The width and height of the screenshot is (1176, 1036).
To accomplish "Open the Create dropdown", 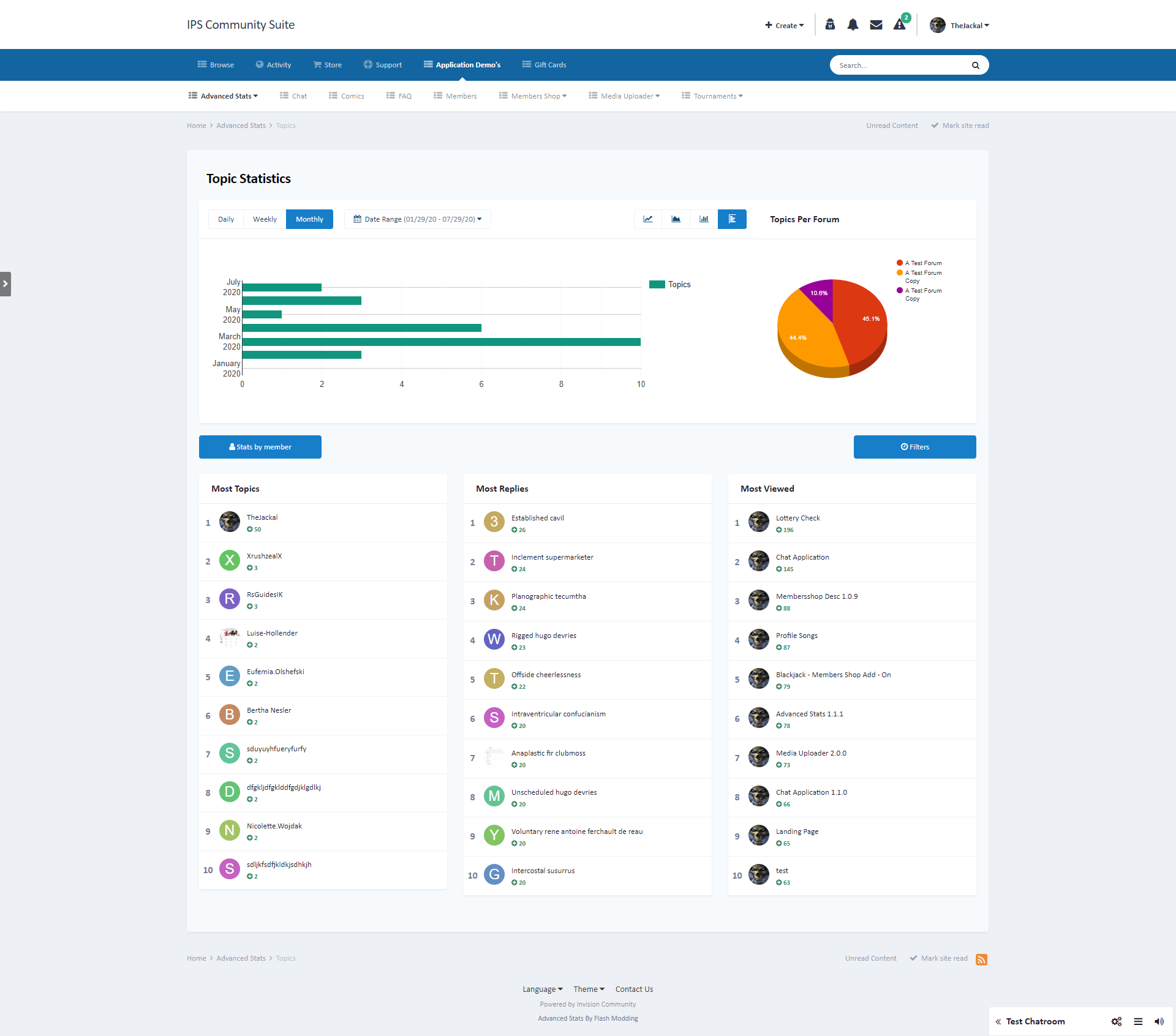I will pos(784,25).
